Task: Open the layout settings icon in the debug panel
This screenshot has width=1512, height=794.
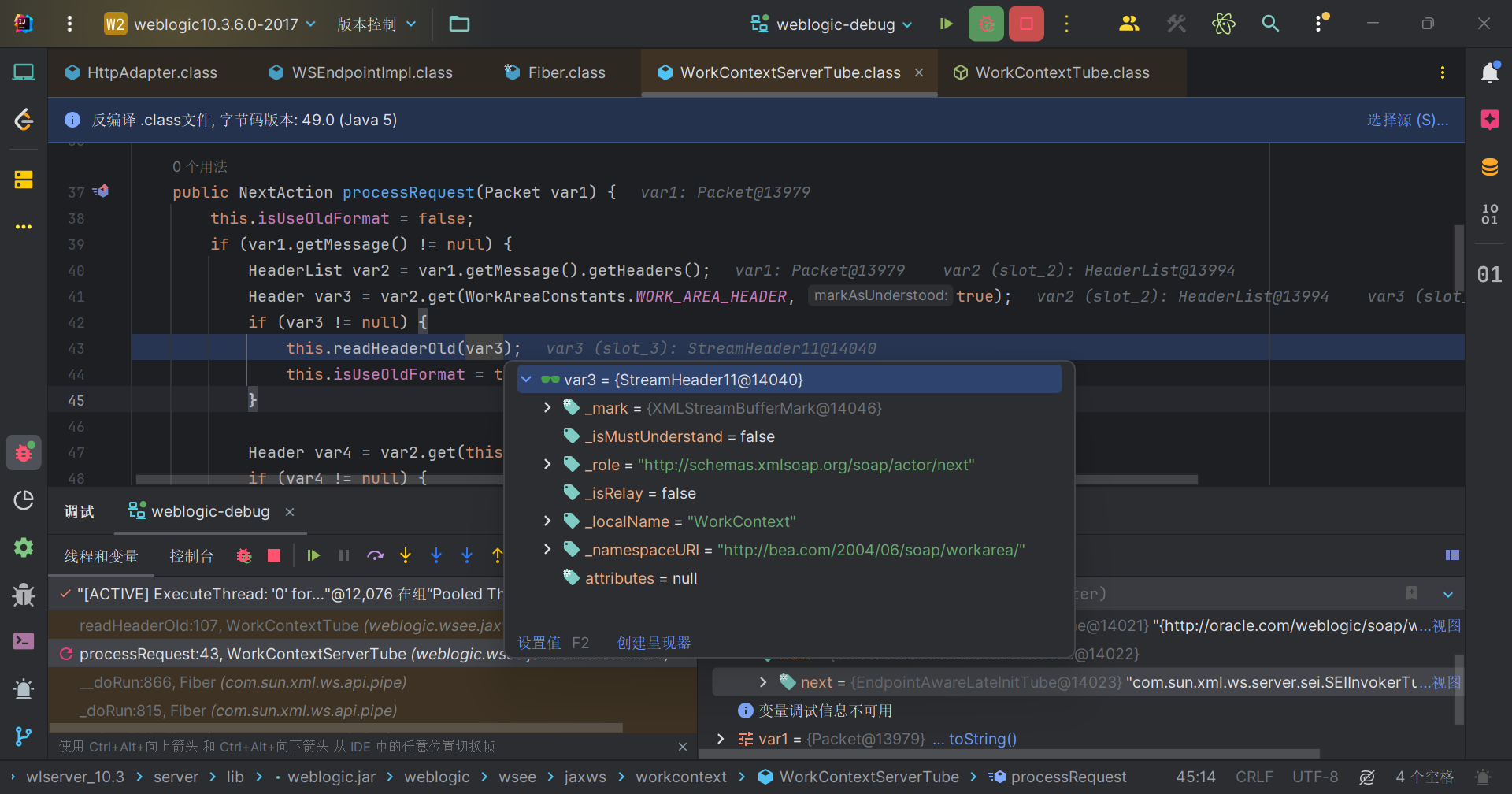Action: point(1453,555)
